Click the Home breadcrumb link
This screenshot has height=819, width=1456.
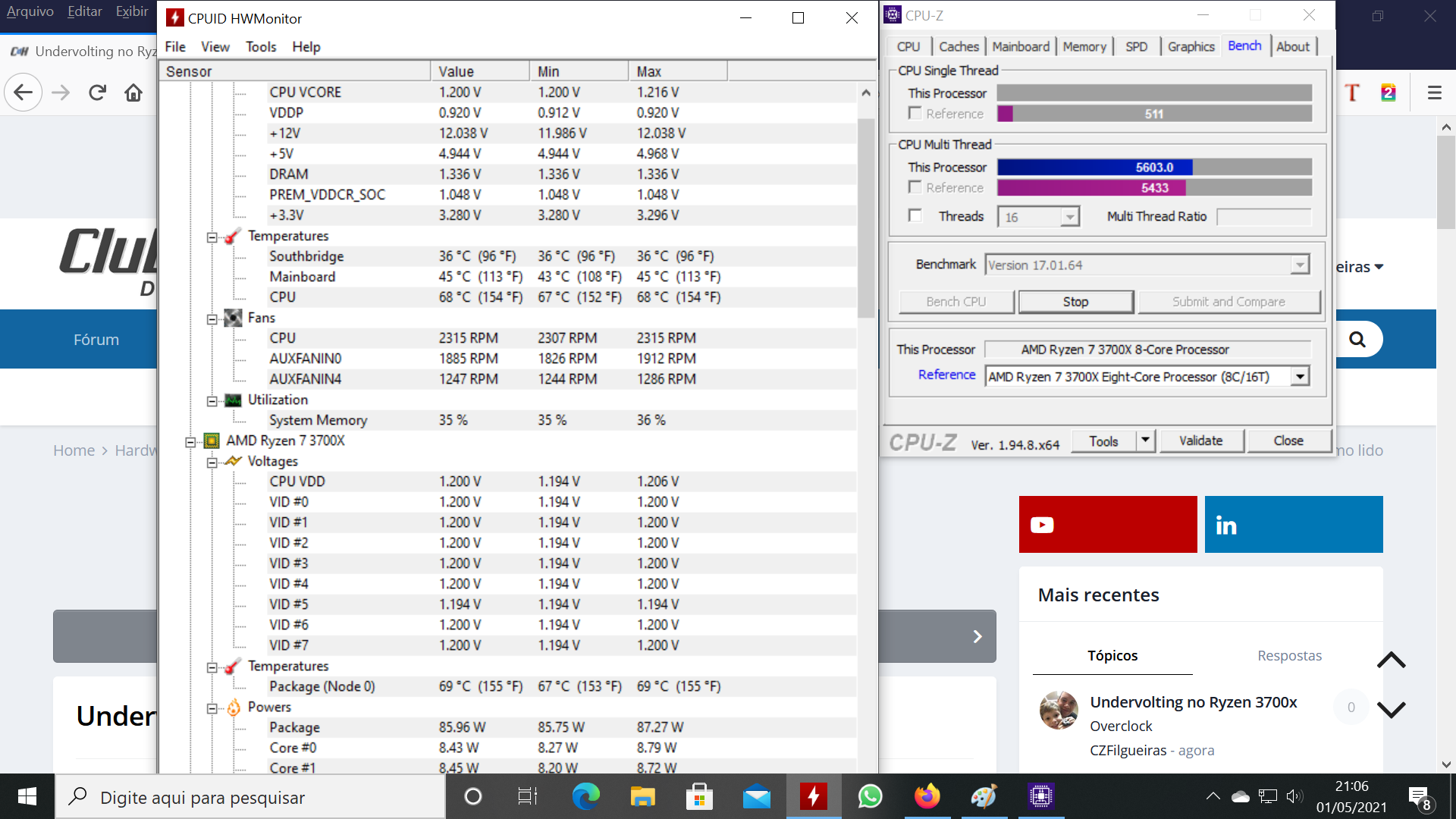pyautogui.click(x=74, y=450)
